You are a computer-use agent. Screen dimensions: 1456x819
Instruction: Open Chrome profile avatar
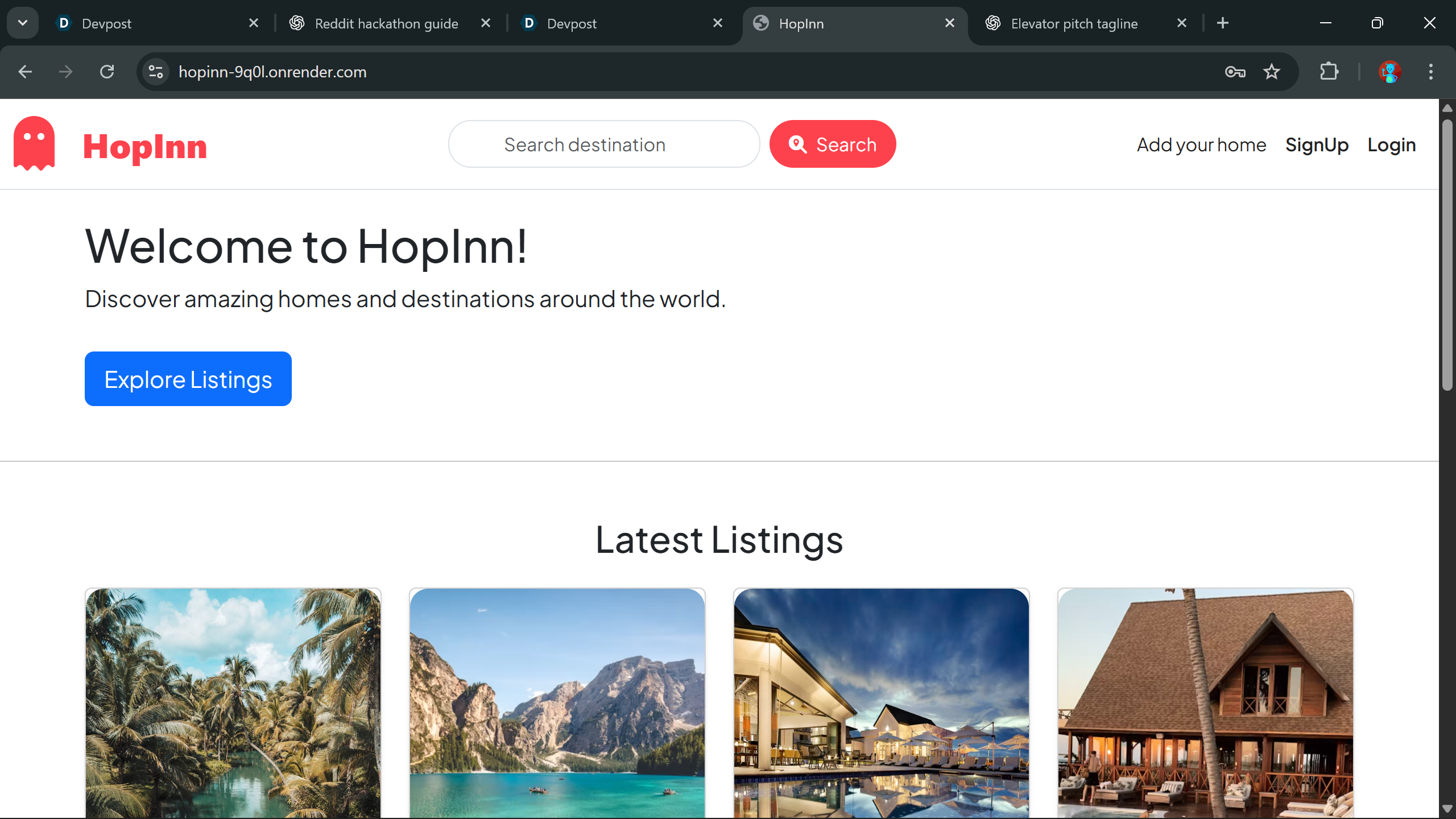click(x=1389, y=72)
